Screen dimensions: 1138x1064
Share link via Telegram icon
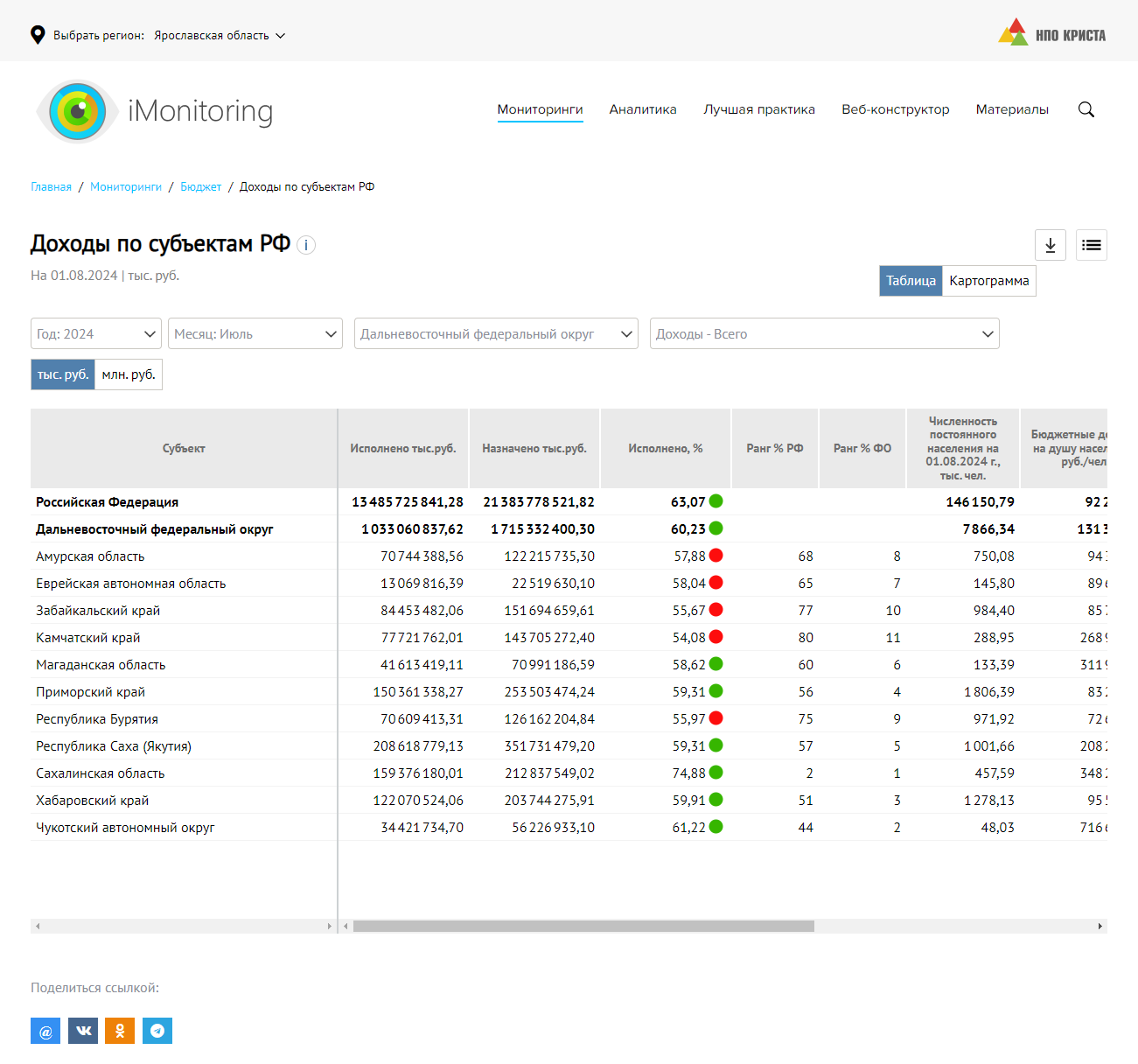click(157, 1031)
